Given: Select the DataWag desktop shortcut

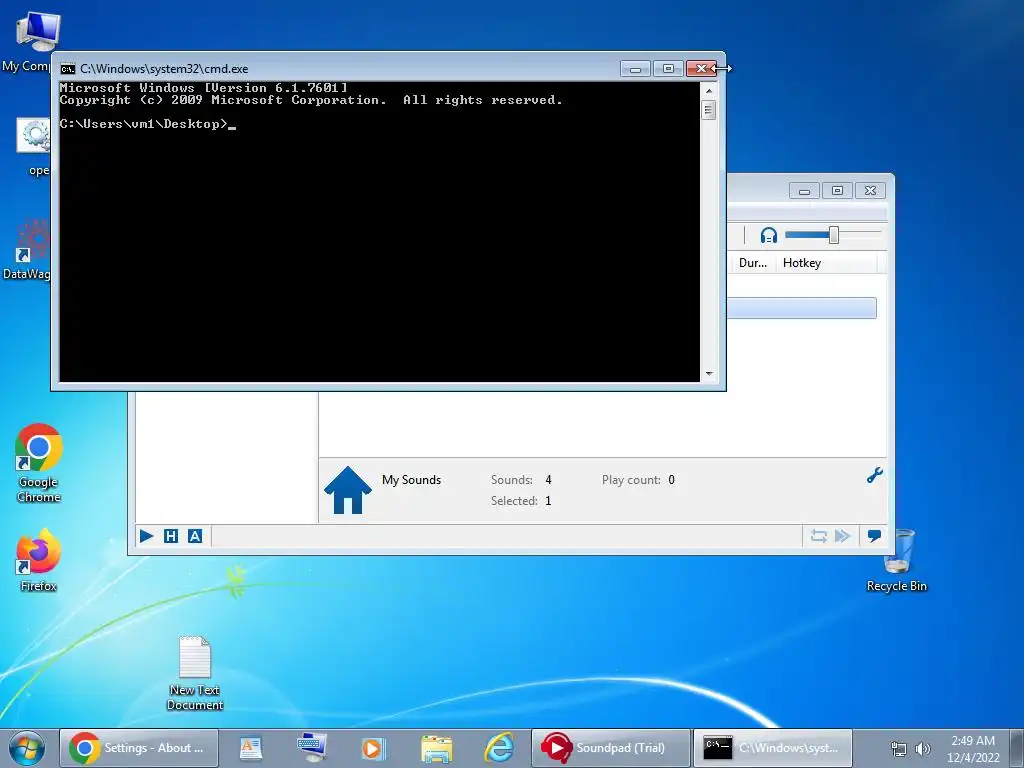Looking at the screenshot, I should [x=26, y=249].
